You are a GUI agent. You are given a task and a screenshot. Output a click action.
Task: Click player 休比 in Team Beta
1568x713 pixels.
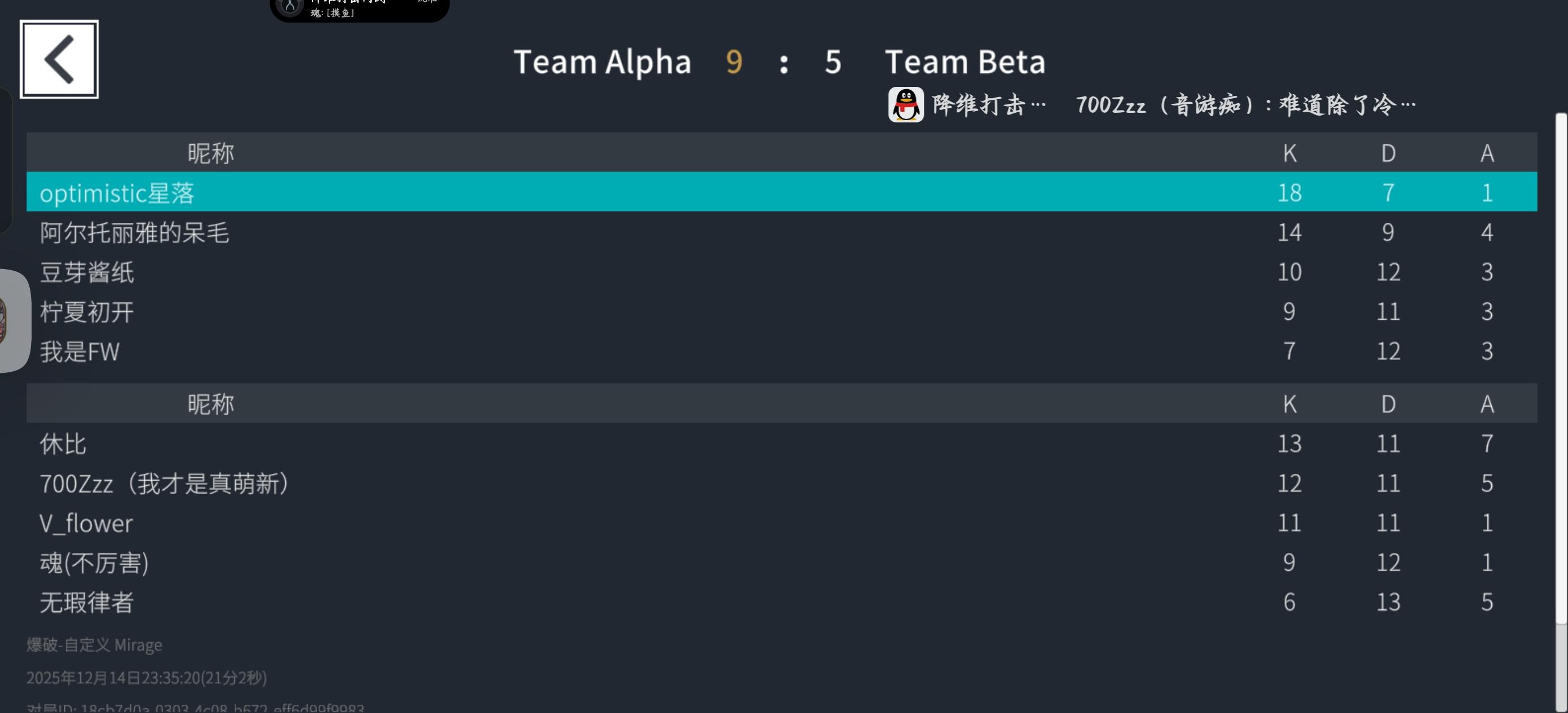click(63, 444)
